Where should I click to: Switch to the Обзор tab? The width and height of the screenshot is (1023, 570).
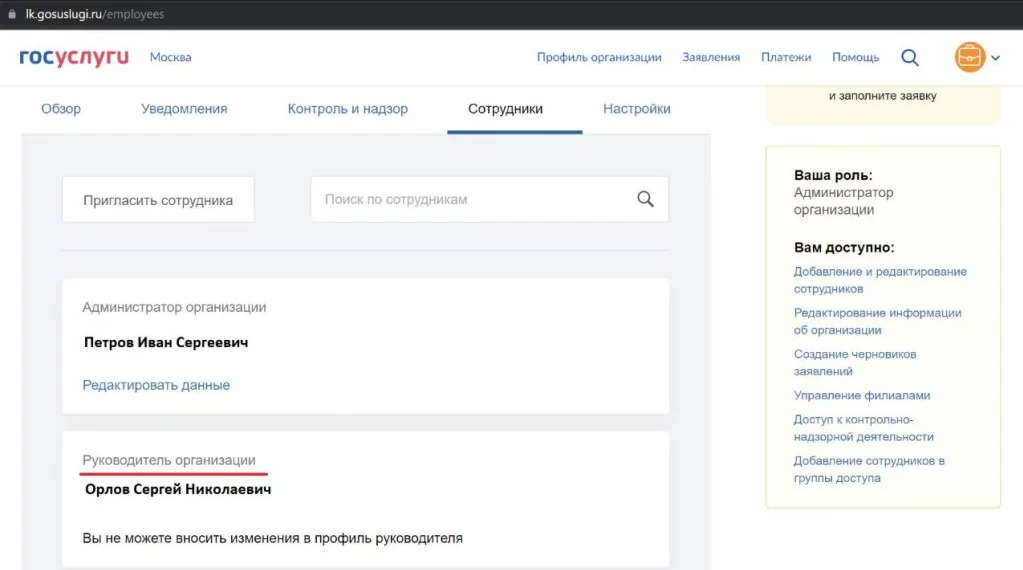click(x=61, y=109)
